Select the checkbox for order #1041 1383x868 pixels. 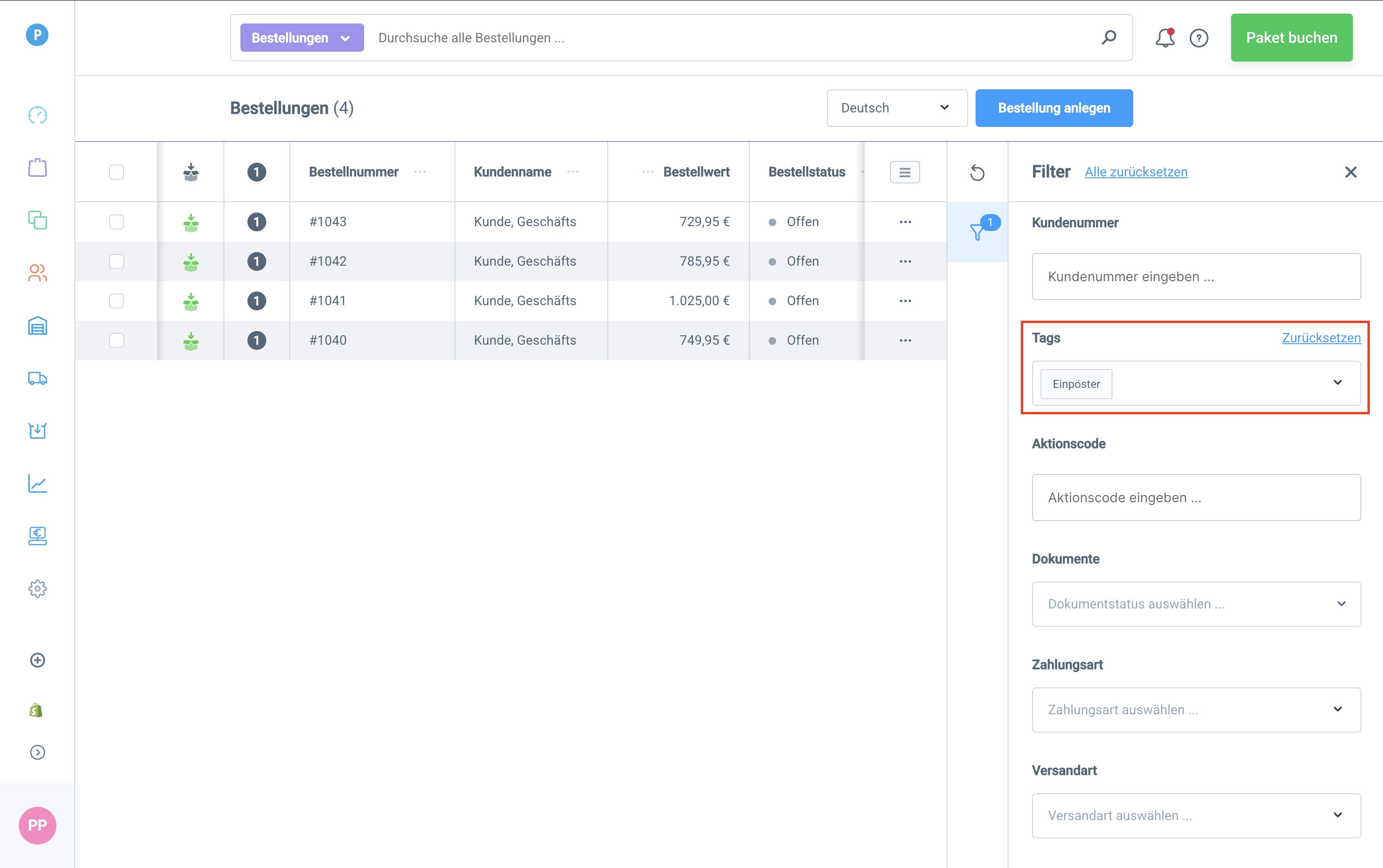click(x=117, y=301)
